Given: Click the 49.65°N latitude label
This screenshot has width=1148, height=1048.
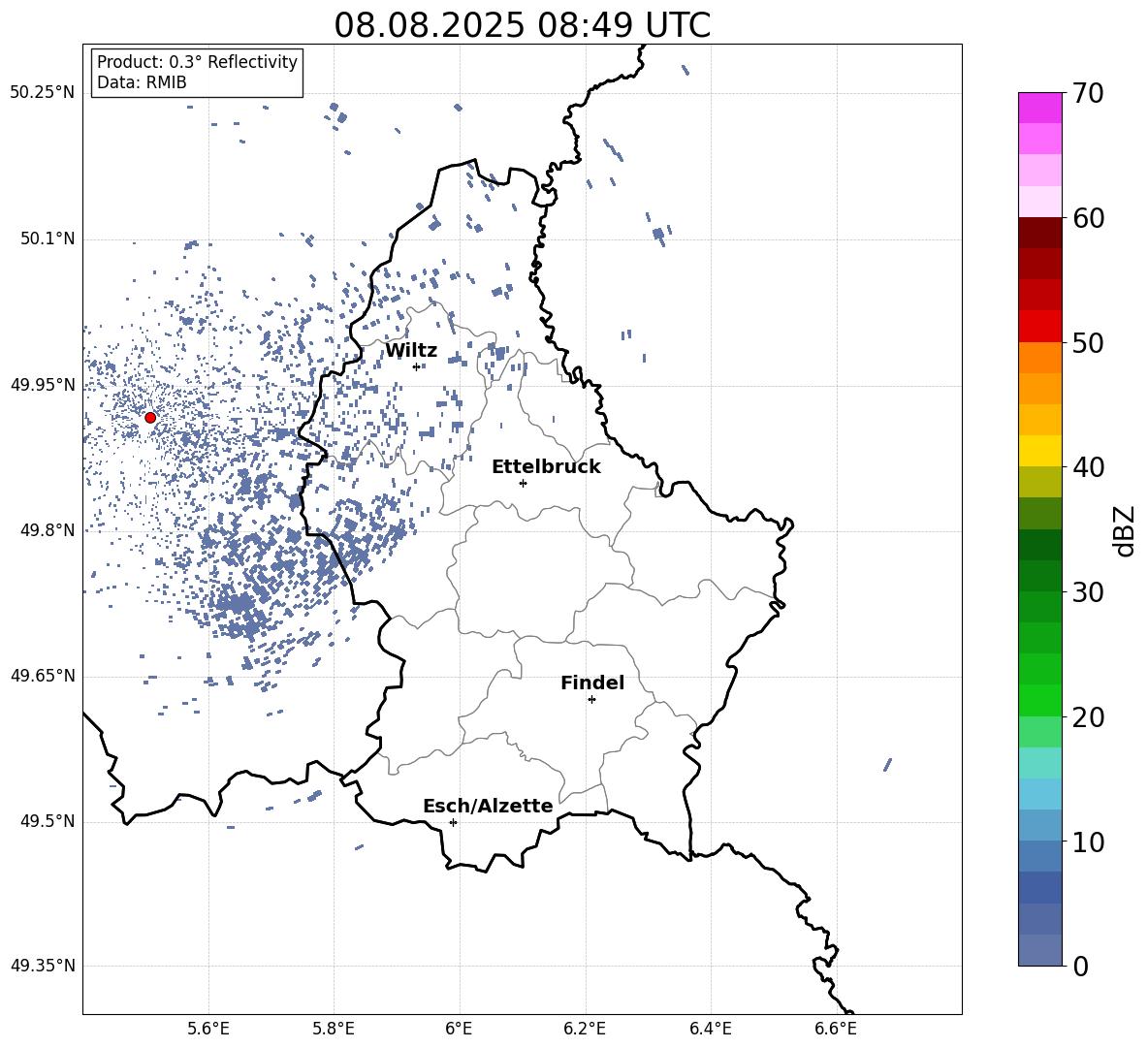Looking at the screenshot, I should (x=43, y=676).
